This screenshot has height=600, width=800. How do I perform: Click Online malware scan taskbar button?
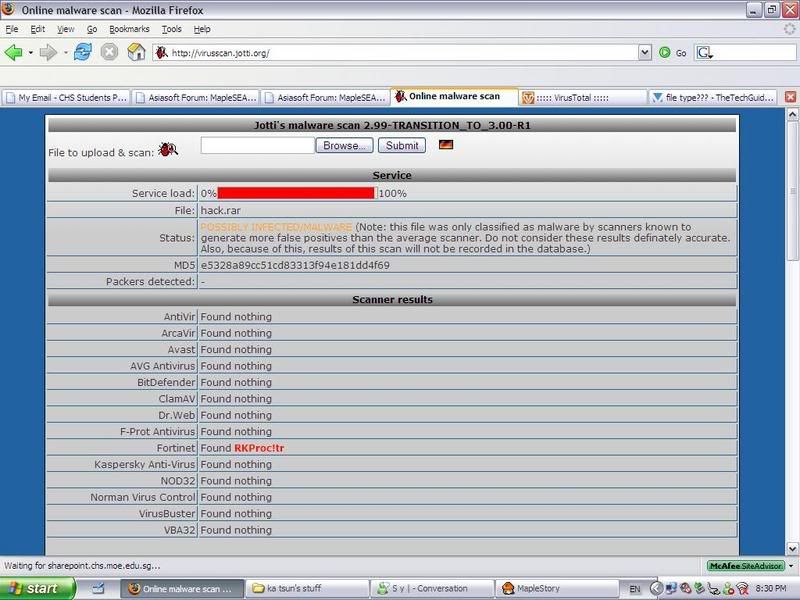[183, 588]
